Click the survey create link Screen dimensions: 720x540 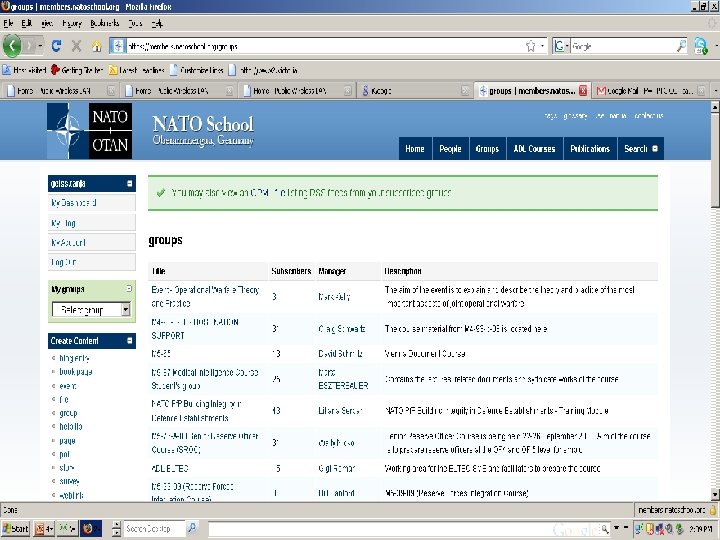pos(69,481)
